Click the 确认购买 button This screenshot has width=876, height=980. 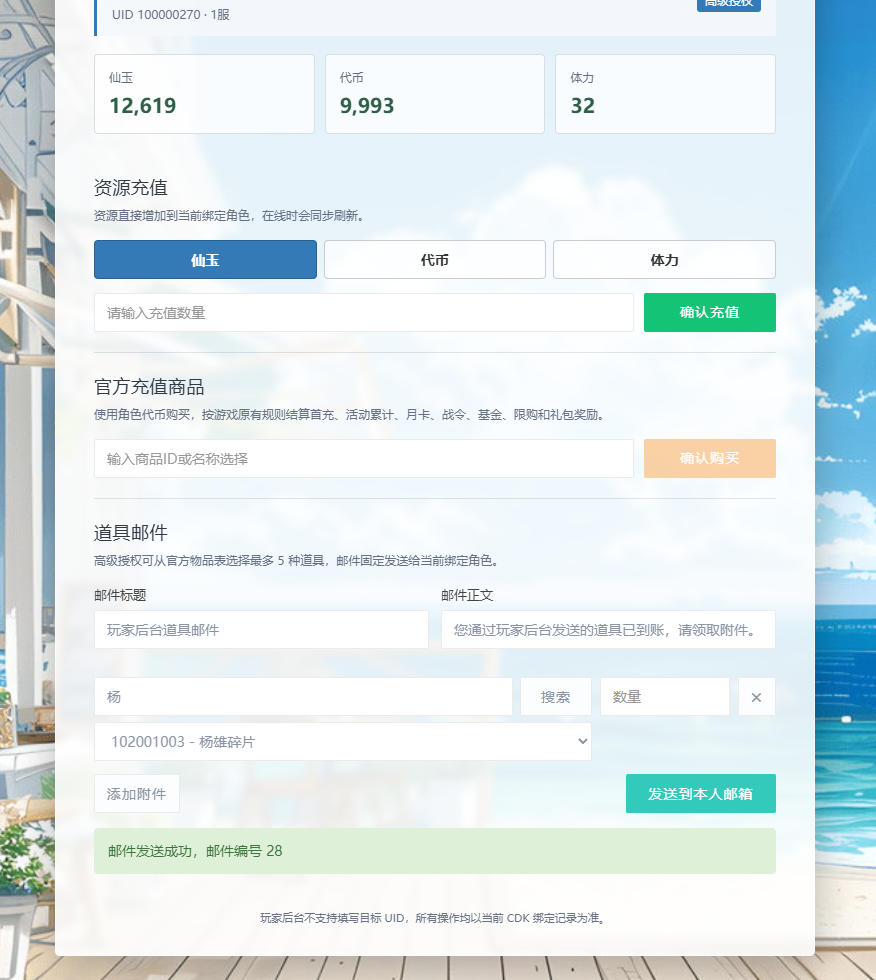[x=710, y=459]
